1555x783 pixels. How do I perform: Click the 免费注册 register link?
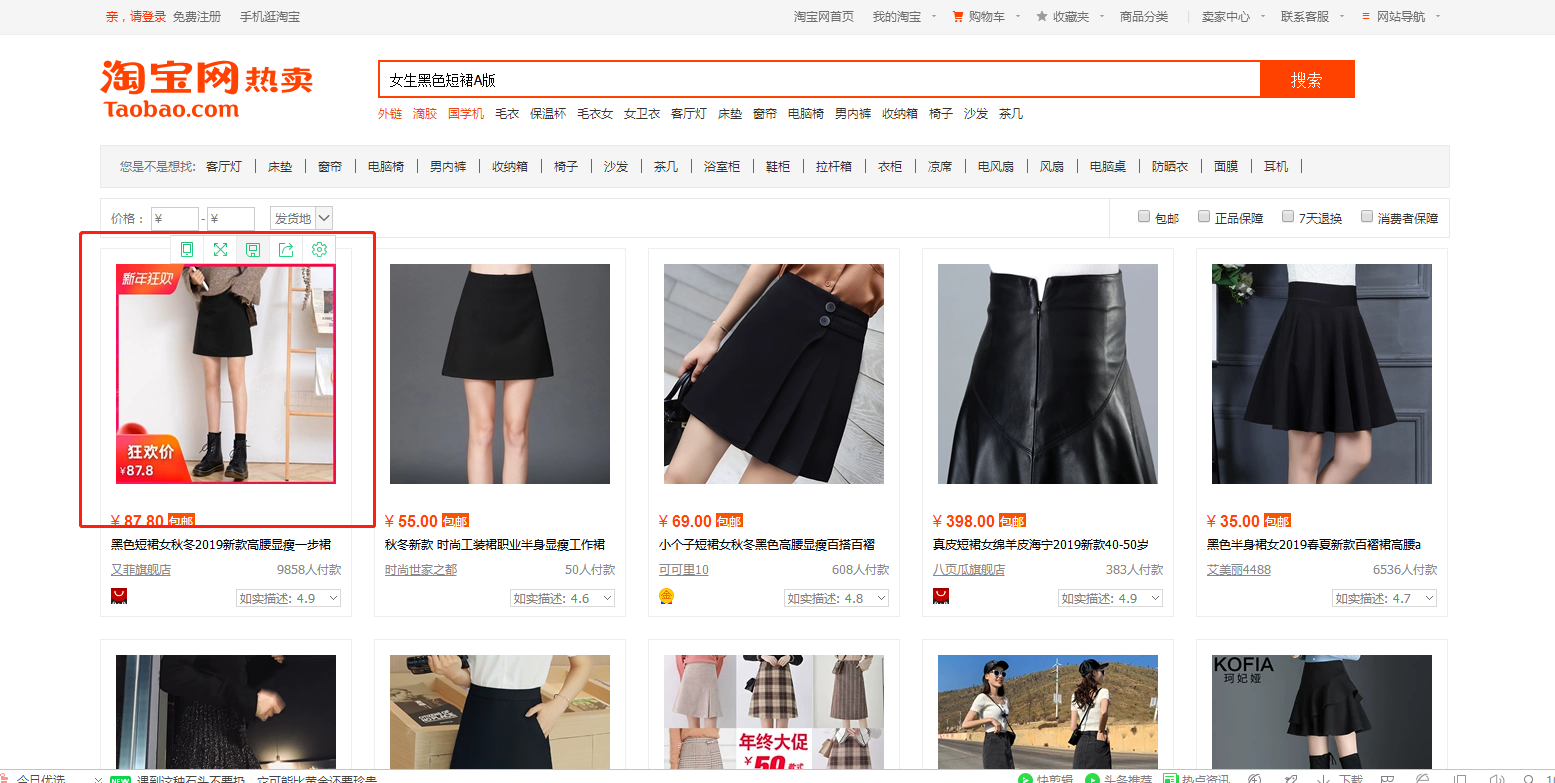pos(196,16)
